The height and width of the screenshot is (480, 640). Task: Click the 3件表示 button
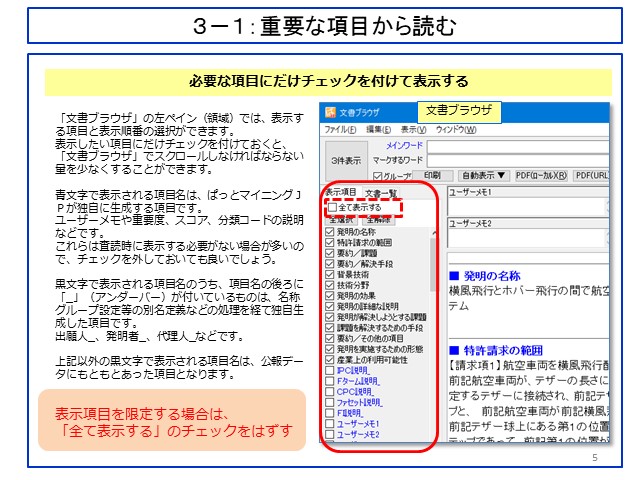[346, 161]
